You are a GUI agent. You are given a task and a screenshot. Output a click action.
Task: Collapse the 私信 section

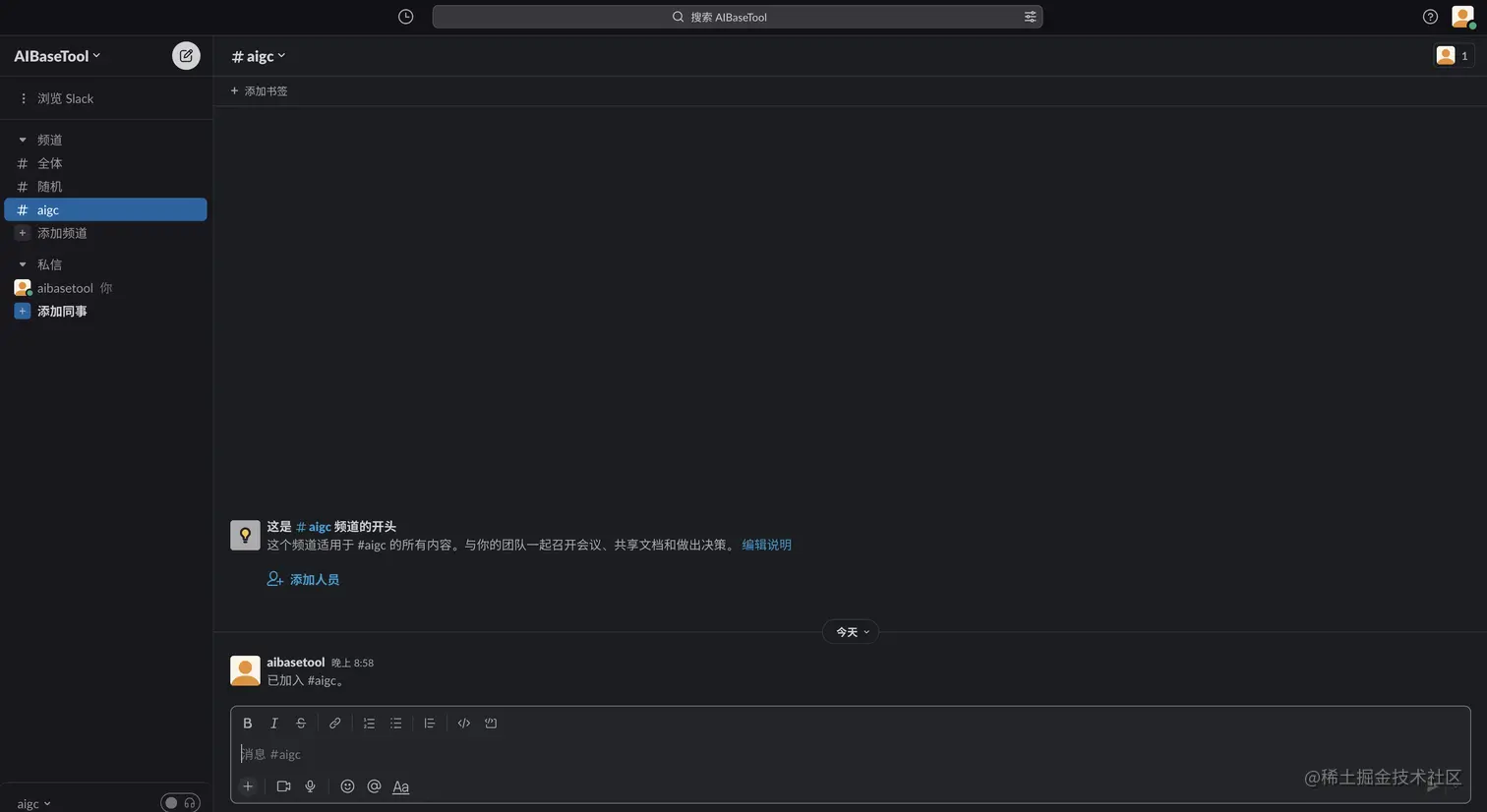[23, 264]
